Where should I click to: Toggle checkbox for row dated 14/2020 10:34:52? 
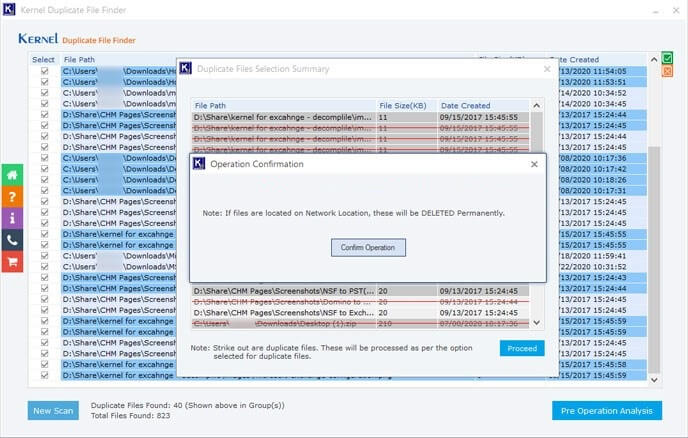click(x=44, y=93)
